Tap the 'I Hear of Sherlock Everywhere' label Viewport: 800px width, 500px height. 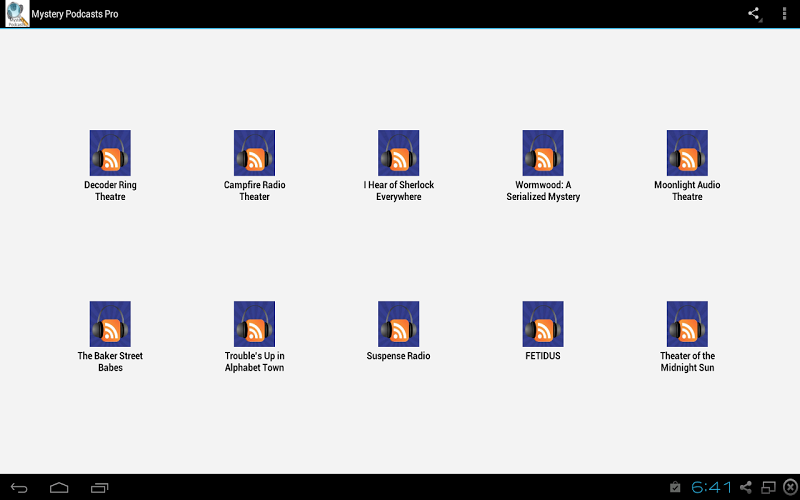click(x=398, y=191)
